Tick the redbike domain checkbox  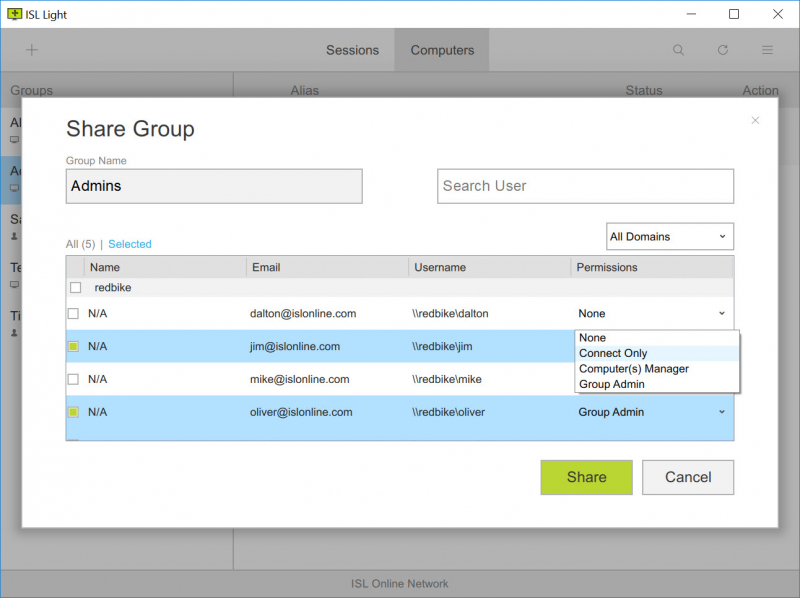pyautogui.click(x=76, y=288)
